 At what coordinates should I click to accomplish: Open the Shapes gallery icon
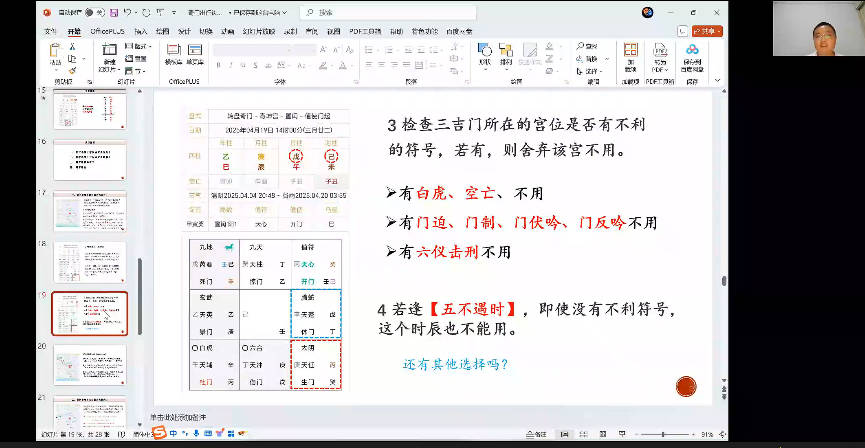pos(486,55)
